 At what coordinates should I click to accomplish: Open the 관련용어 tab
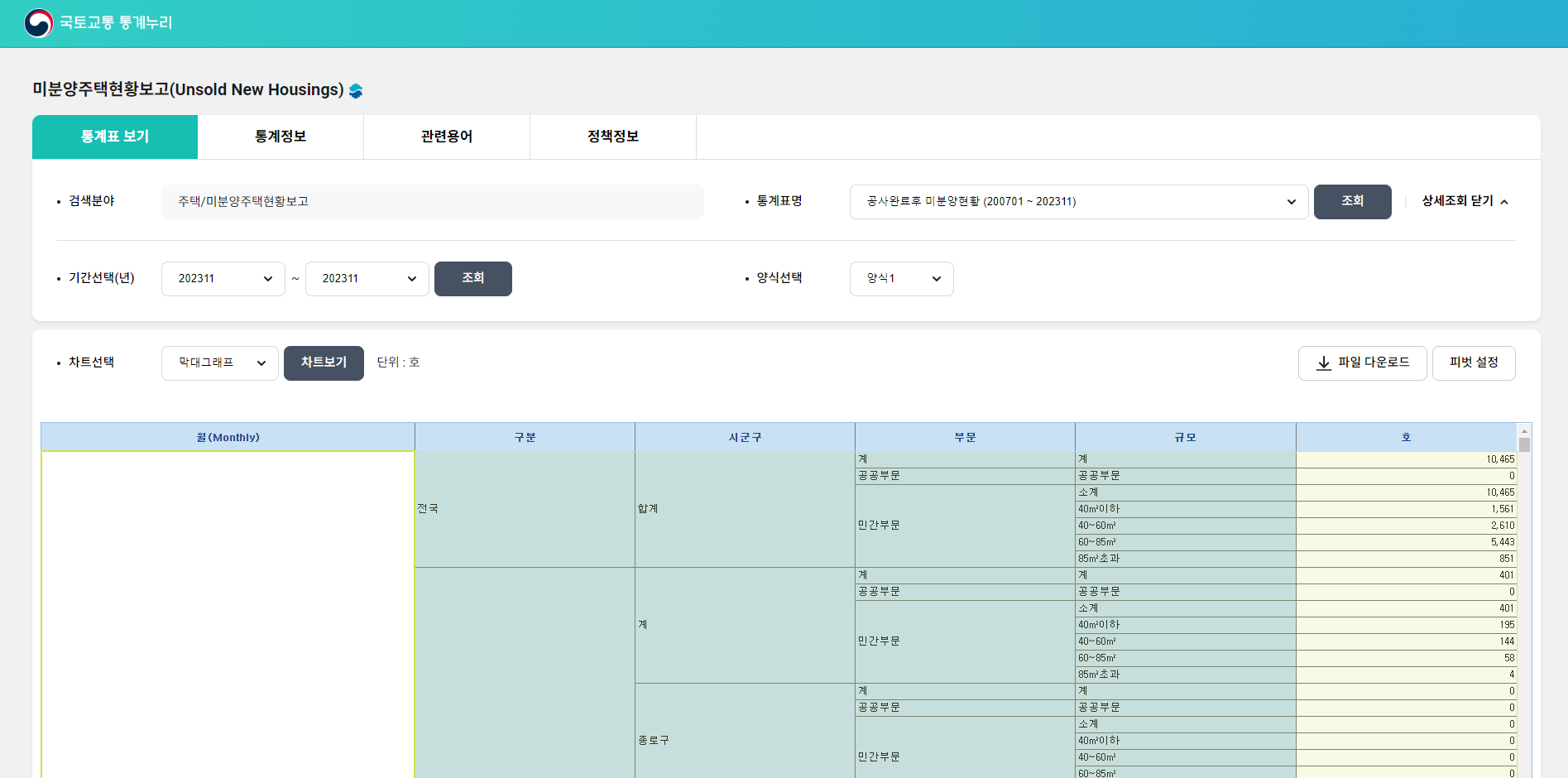coord(447,137)
